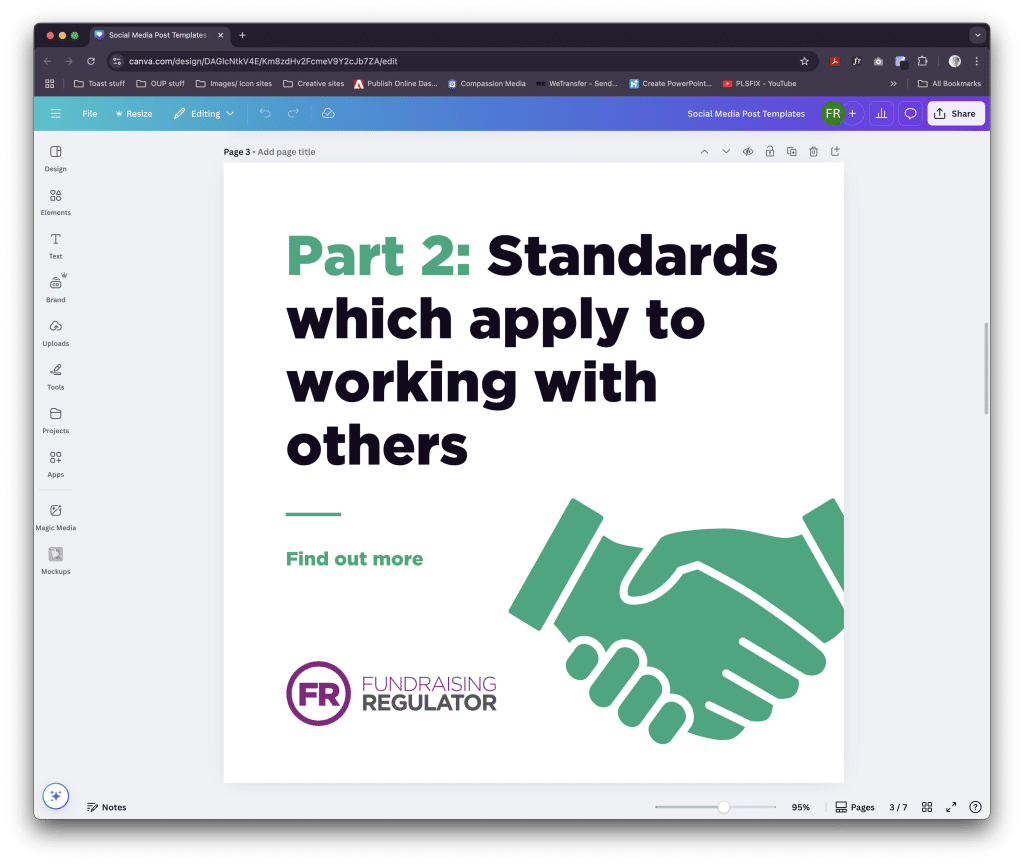Toggle the Notes panel

(106, 807)
